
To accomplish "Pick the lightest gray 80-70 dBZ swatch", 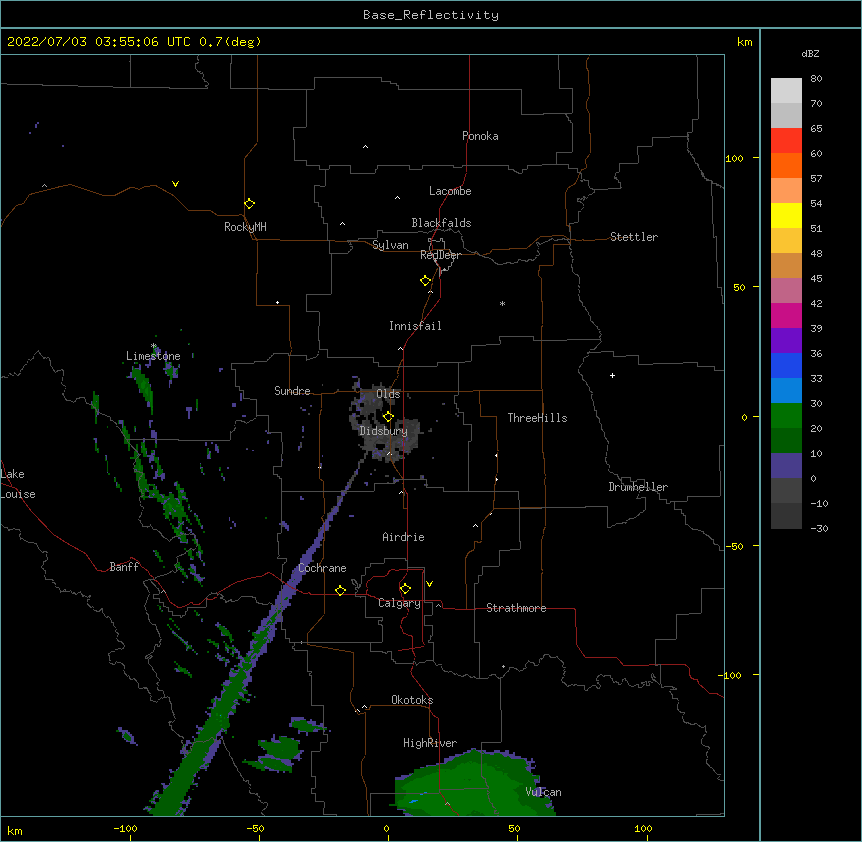I will click(786, 91).
